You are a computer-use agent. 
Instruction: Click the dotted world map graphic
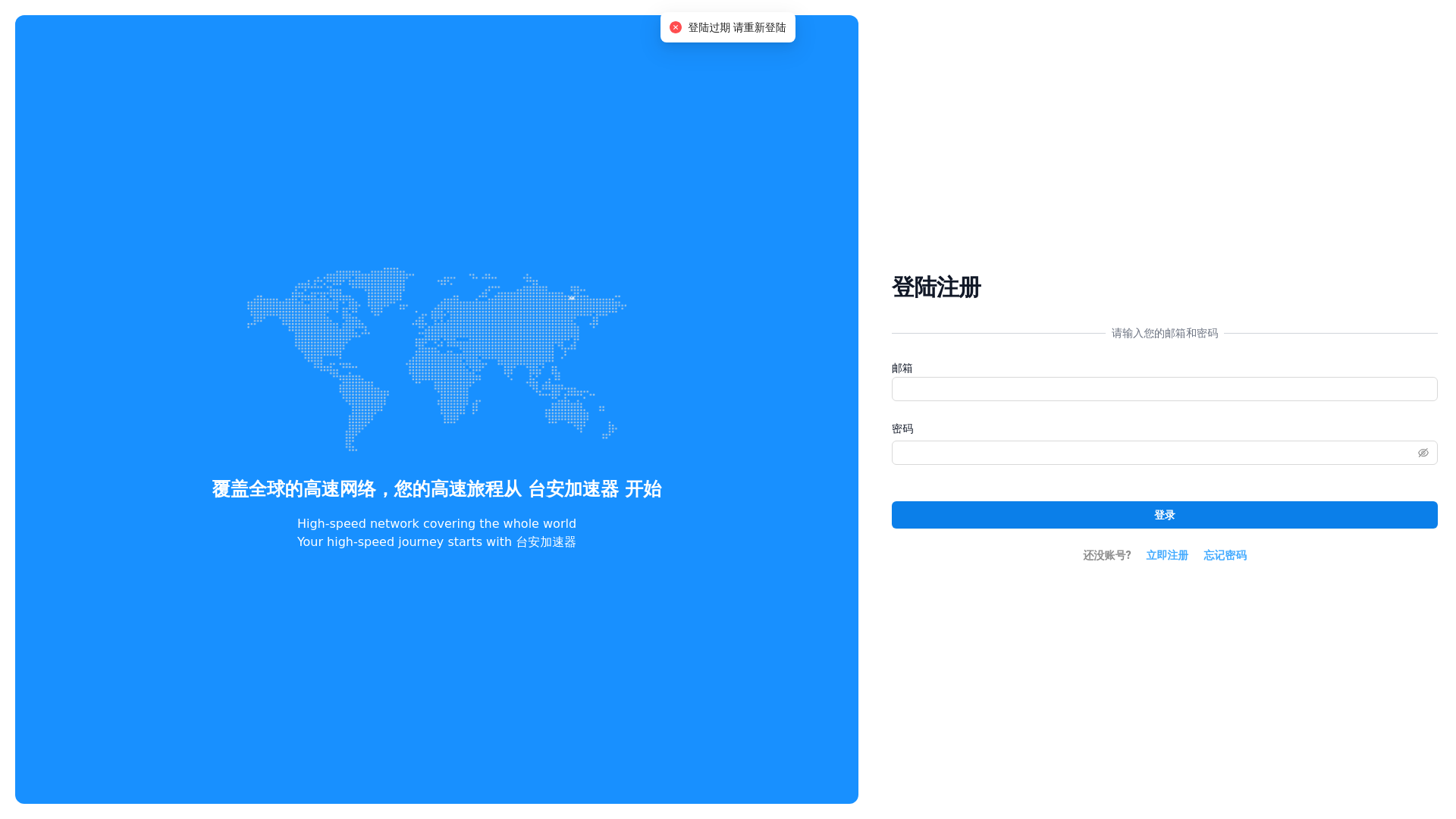pos(437,359)
